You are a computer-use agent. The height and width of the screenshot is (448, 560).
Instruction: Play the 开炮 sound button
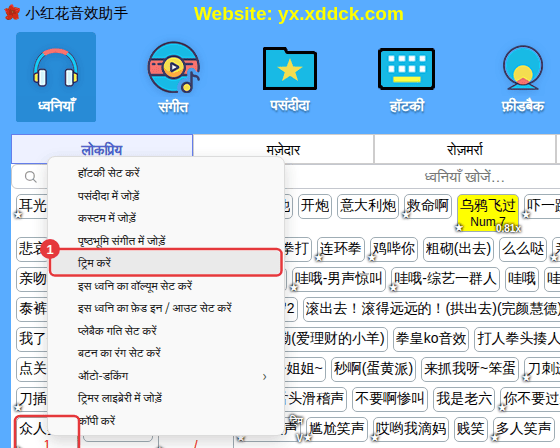pyautogui.click(x=315, y=206)
